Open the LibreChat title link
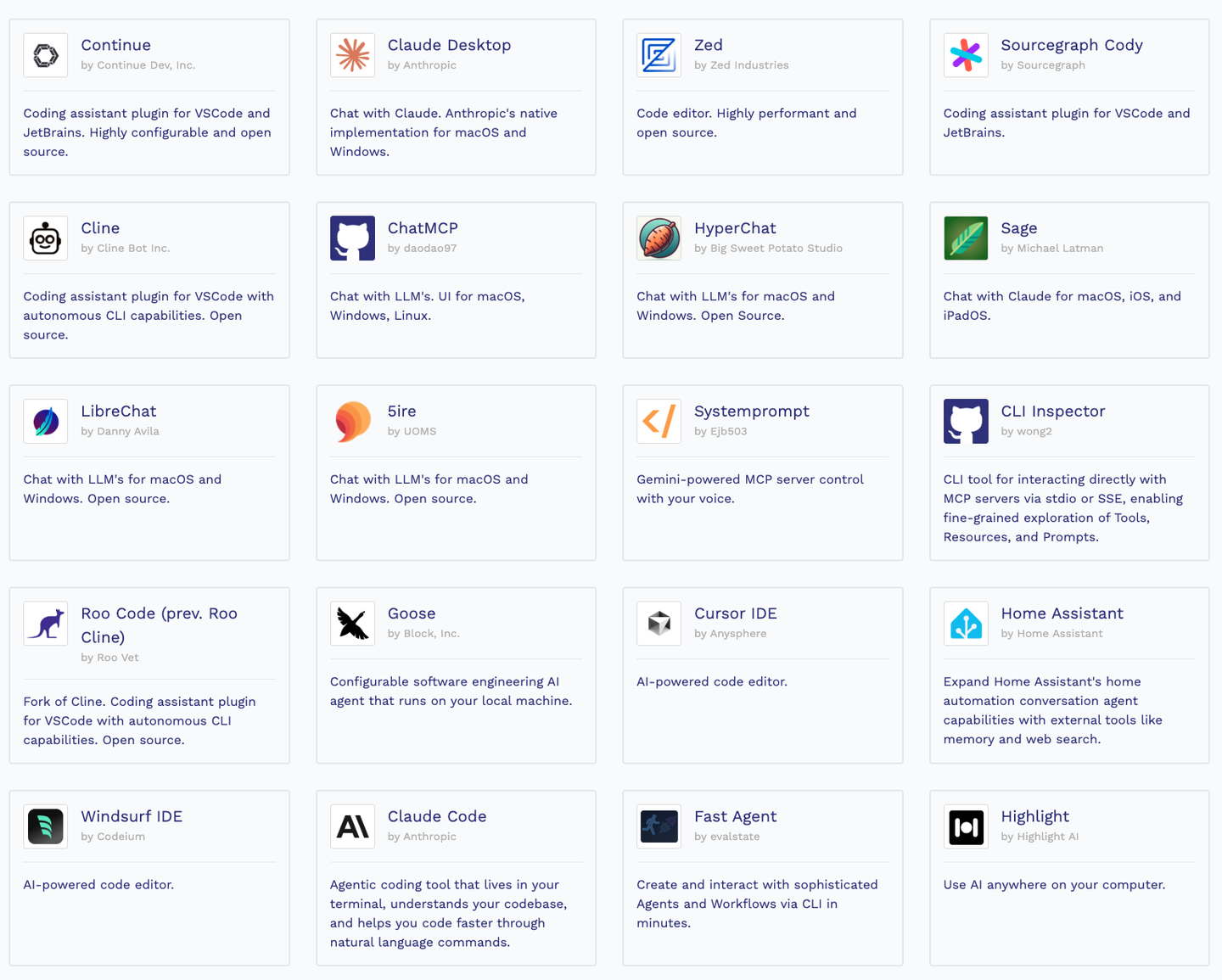The image size is (1222, 980). pos(119,412)
